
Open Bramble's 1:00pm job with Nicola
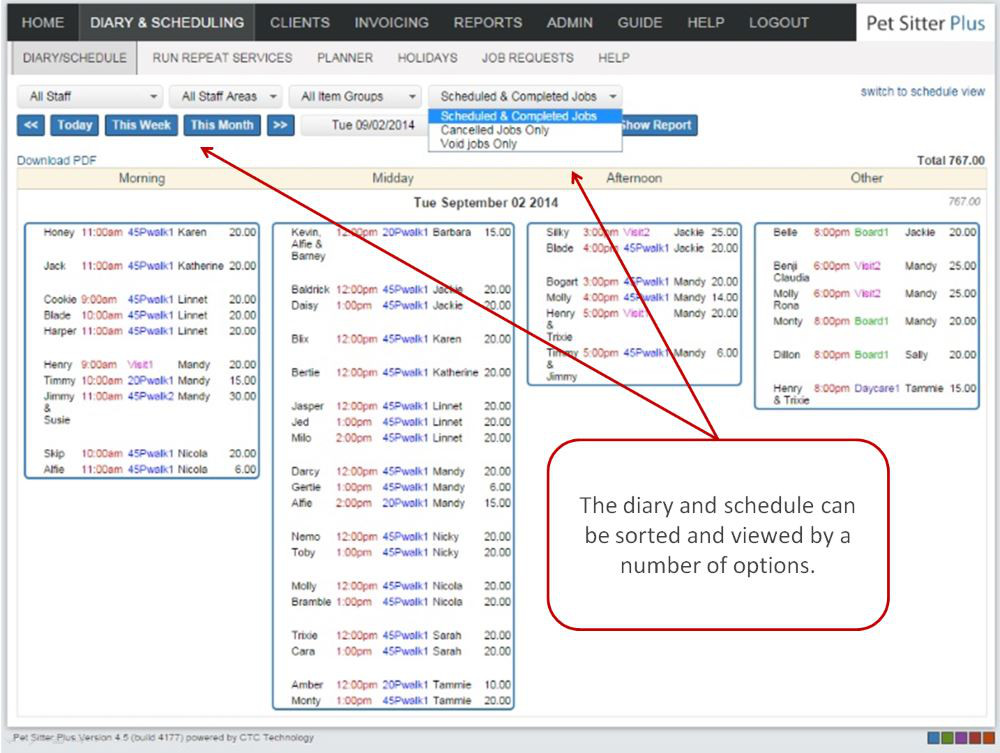click(401, 602)
